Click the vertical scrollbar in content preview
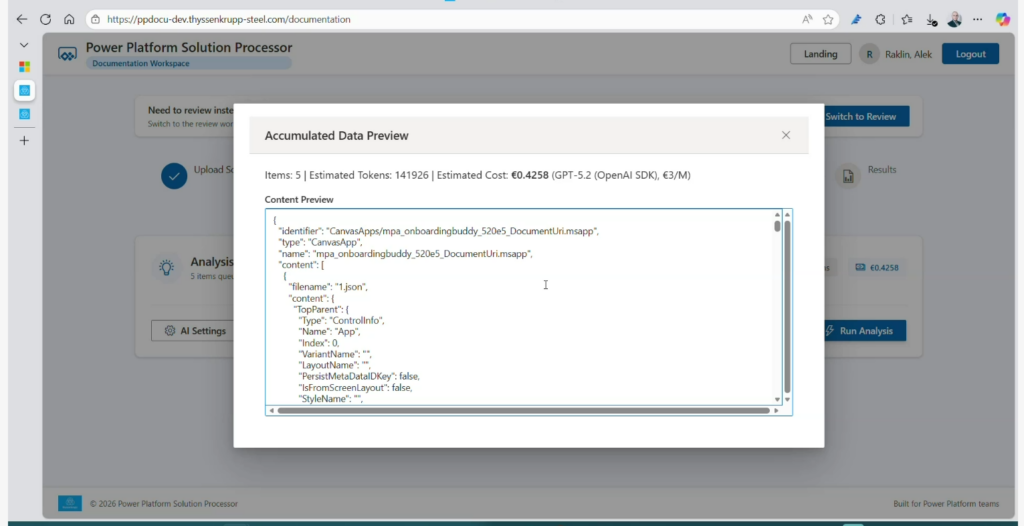This screenshot has width=1024, height=526. (787, 300)
